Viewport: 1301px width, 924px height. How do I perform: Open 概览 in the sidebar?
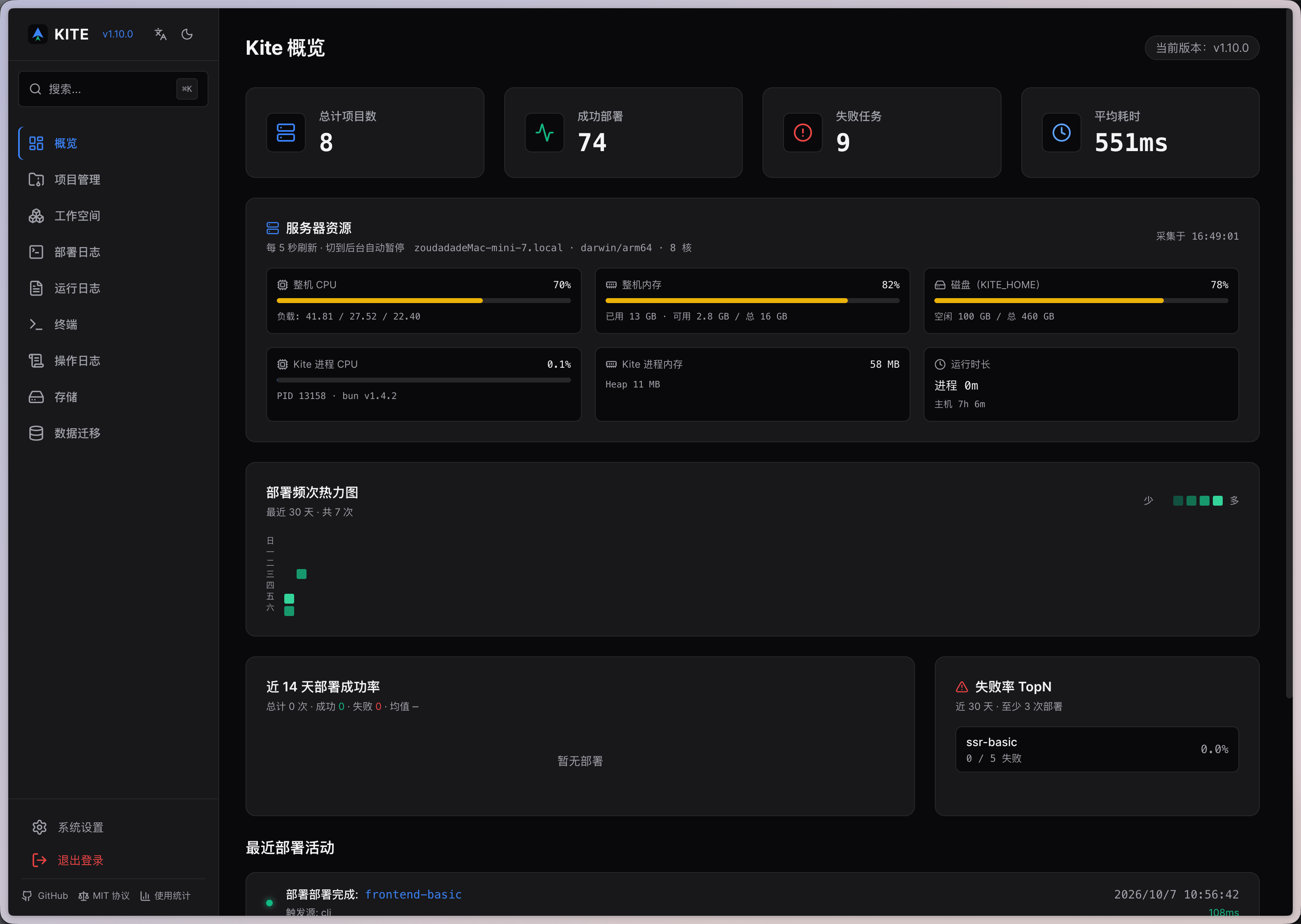click(113, 143)
